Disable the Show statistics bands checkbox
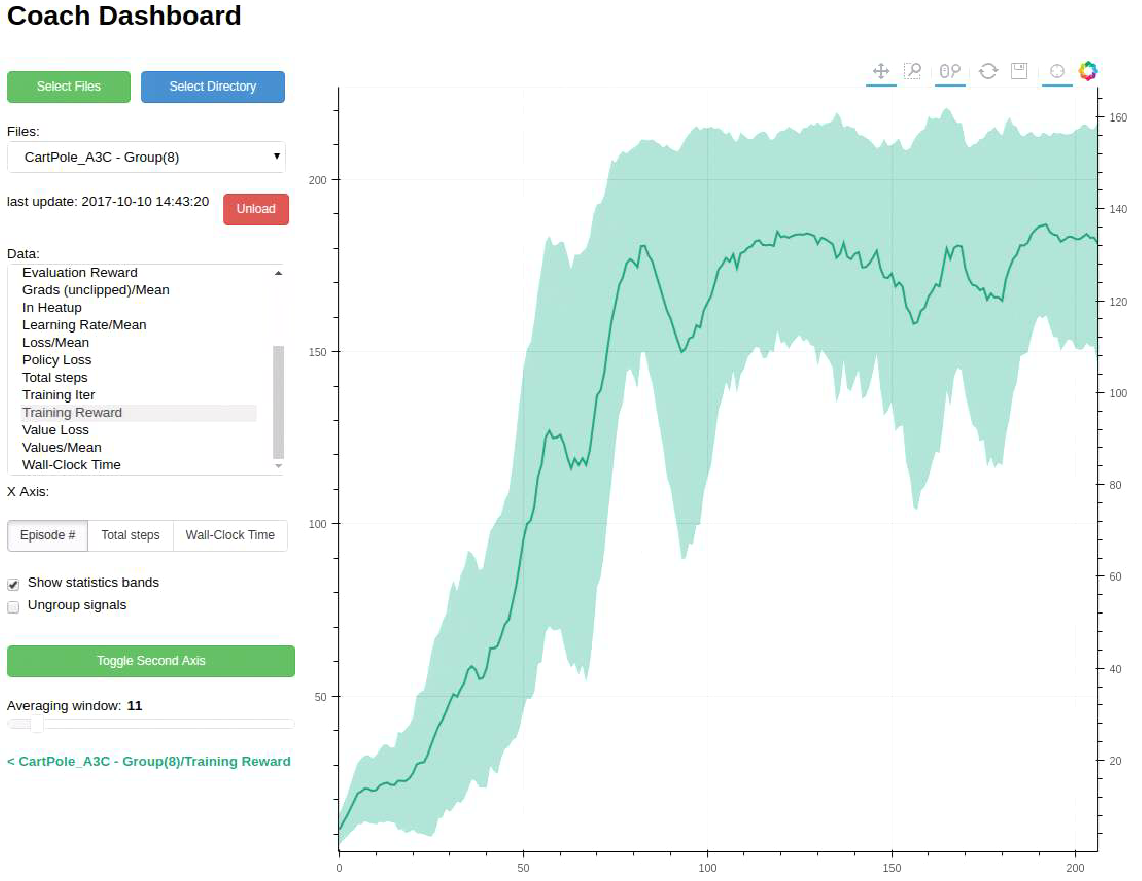 [x=13, y=584]
